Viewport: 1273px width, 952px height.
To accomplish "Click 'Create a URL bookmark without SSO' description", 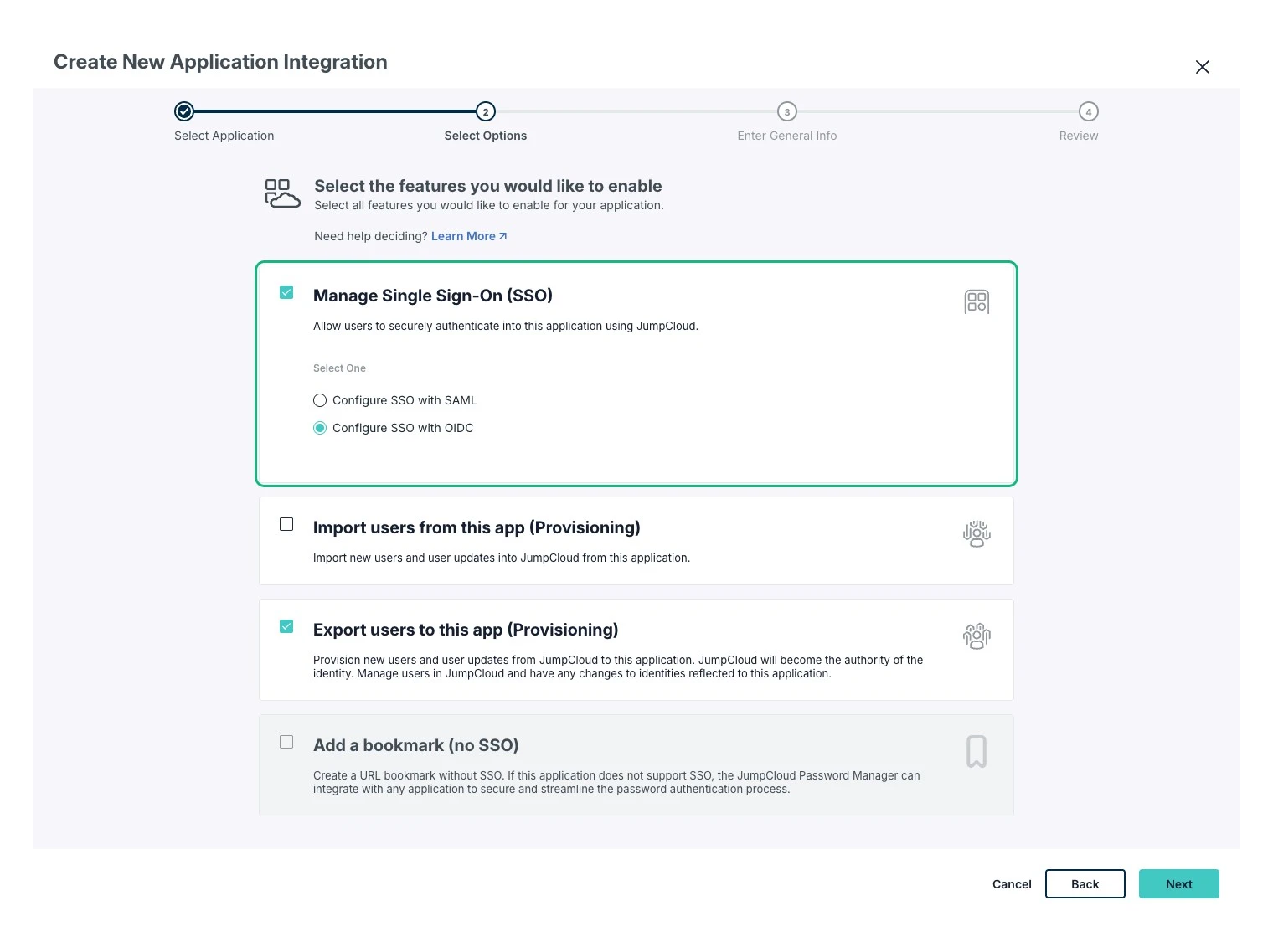I will click(x=616, y=782).
